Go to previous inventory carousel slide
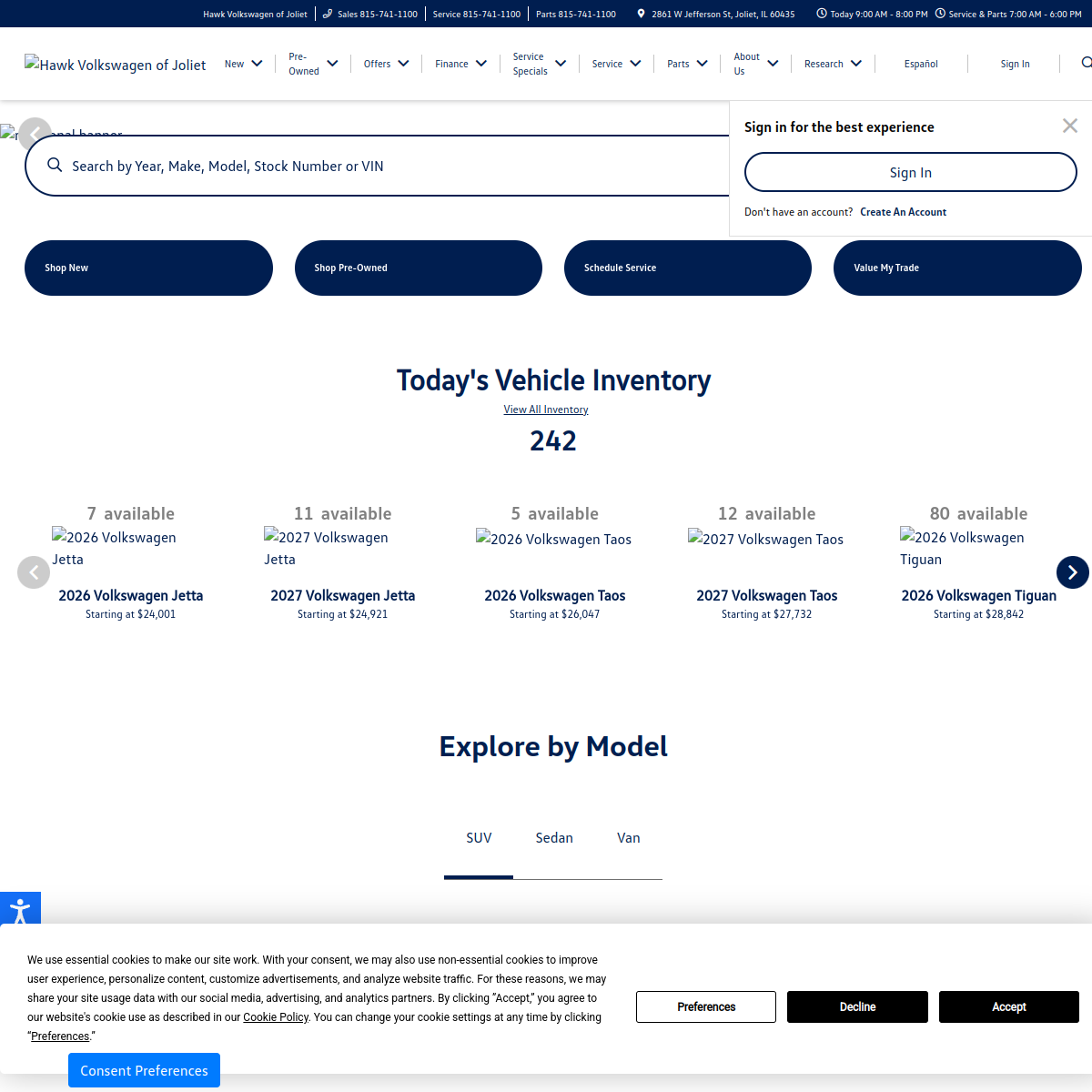 tap(34, 572)
